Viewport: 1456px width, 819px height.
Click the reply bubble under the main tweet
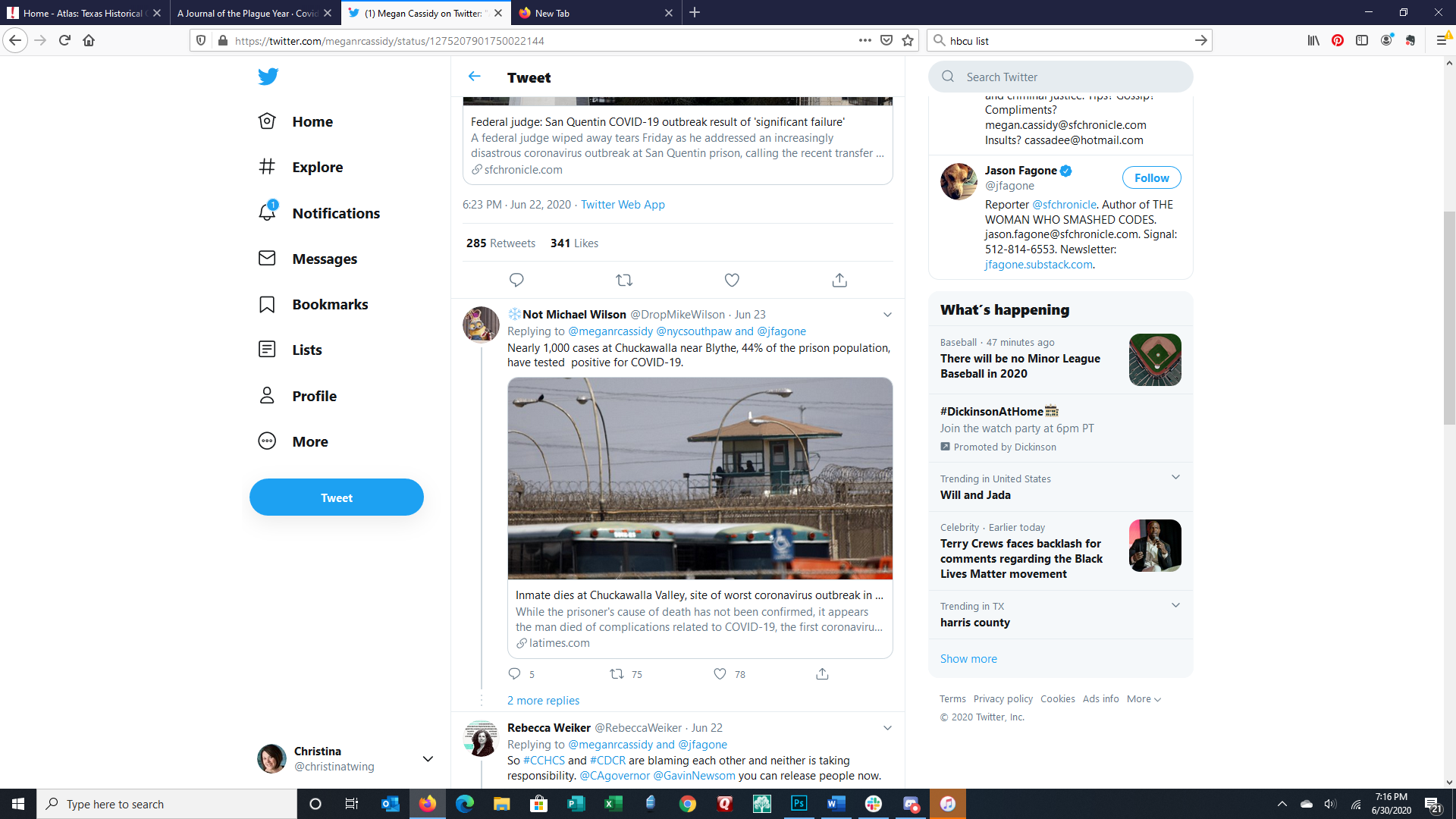point(516,280)
